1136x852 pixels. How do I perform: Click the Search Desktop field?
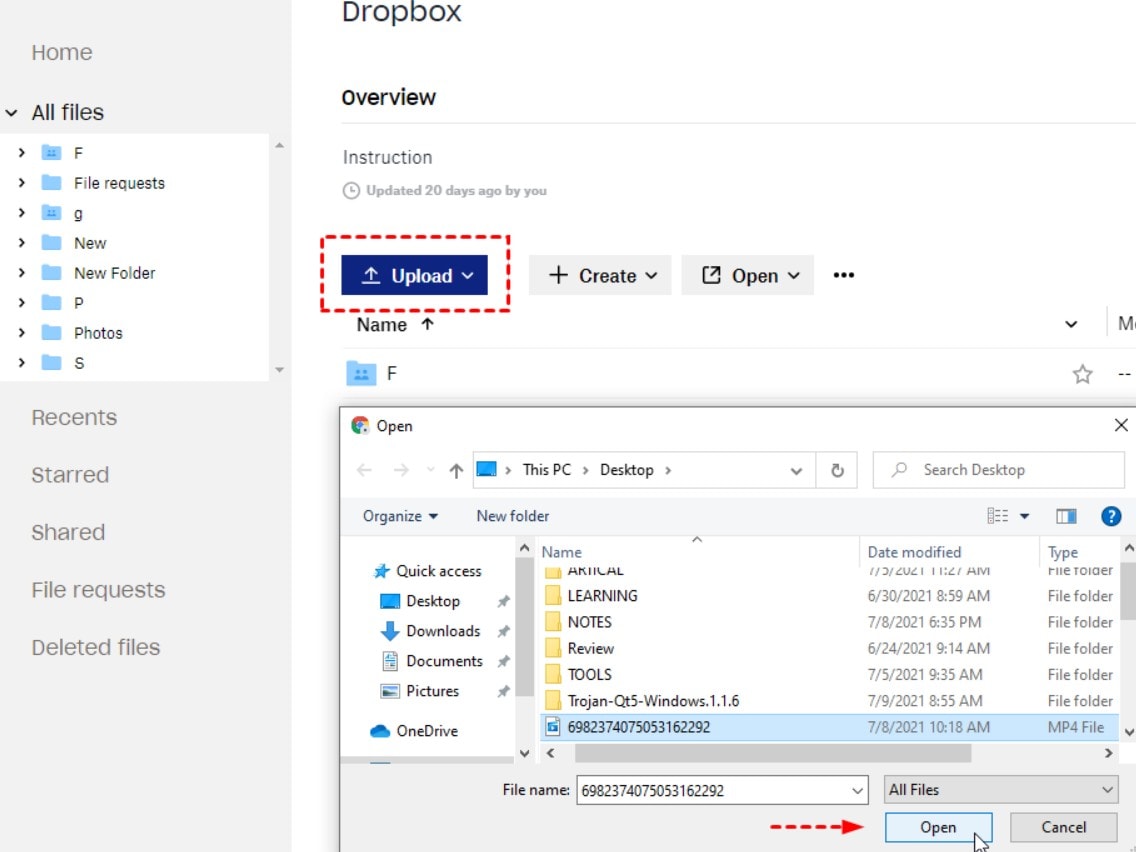tap(998, 469)
